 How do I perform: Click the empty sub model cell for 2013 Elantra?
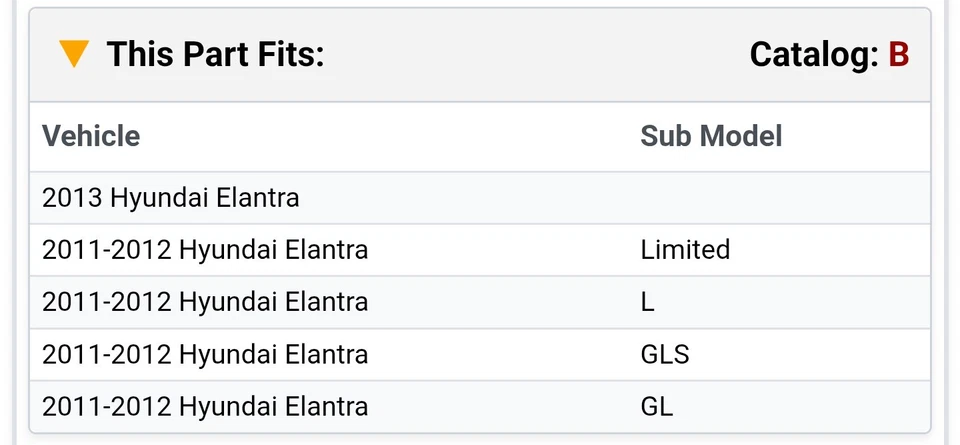[780, 198]
